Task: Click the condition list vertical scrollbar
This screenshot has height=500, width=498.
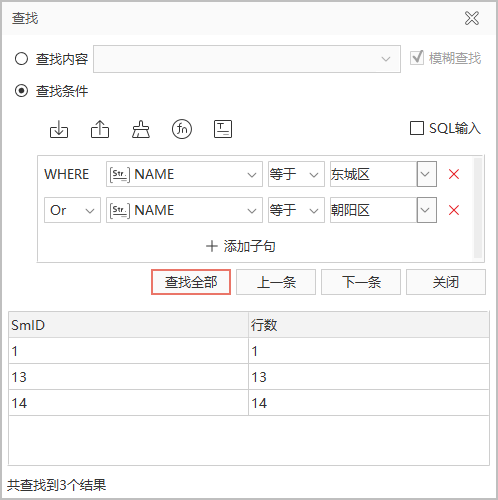Action: point(478,208)
